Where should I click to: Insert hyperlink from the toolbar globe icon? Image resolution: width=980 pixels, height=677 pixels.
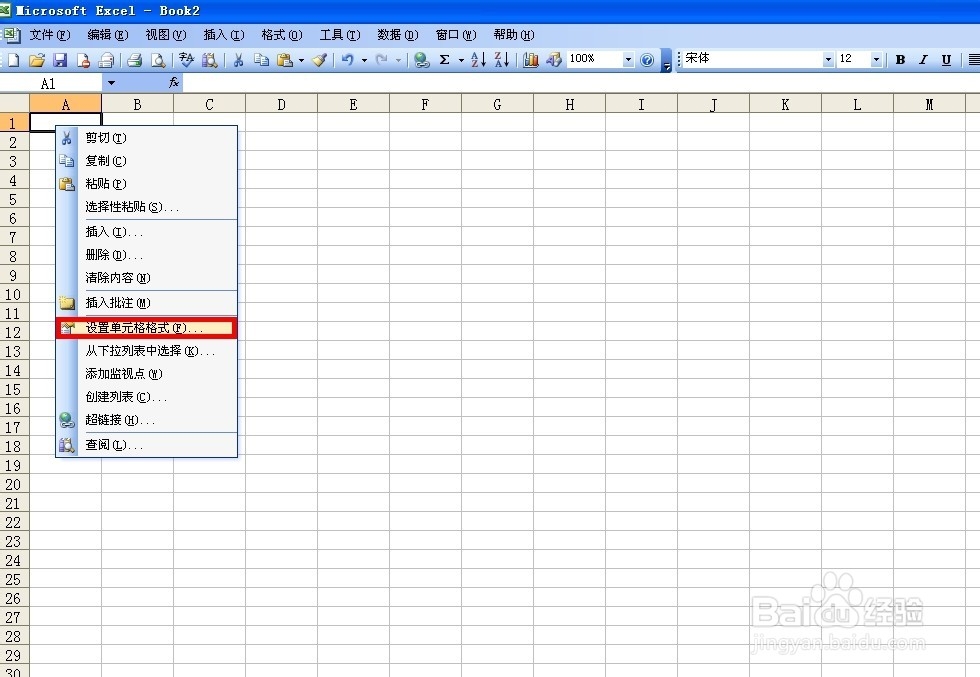pos(422,60)
